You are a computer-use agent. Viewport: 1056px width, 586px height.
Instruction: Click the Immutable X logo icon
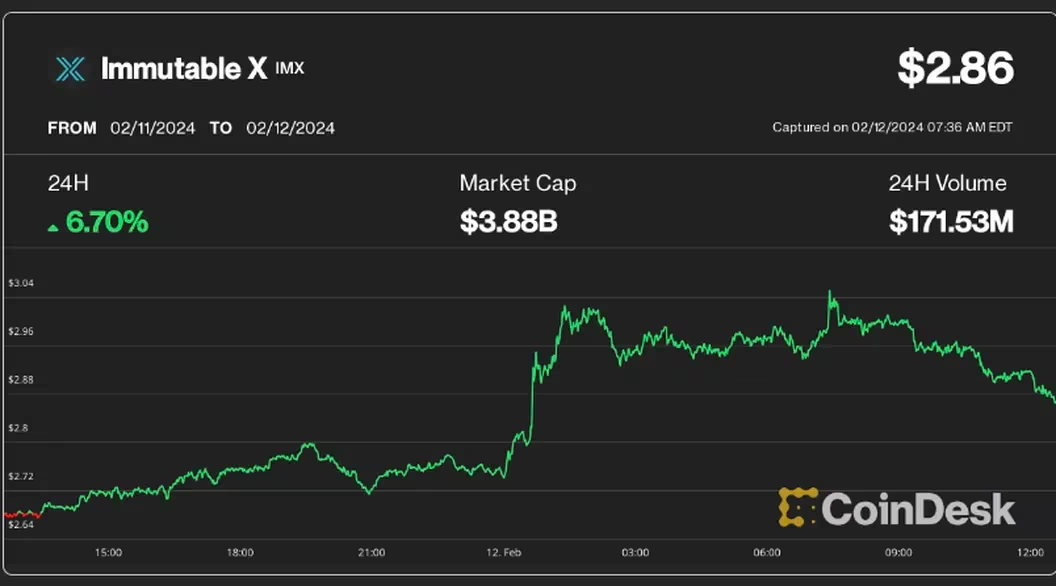pos(70,69)
